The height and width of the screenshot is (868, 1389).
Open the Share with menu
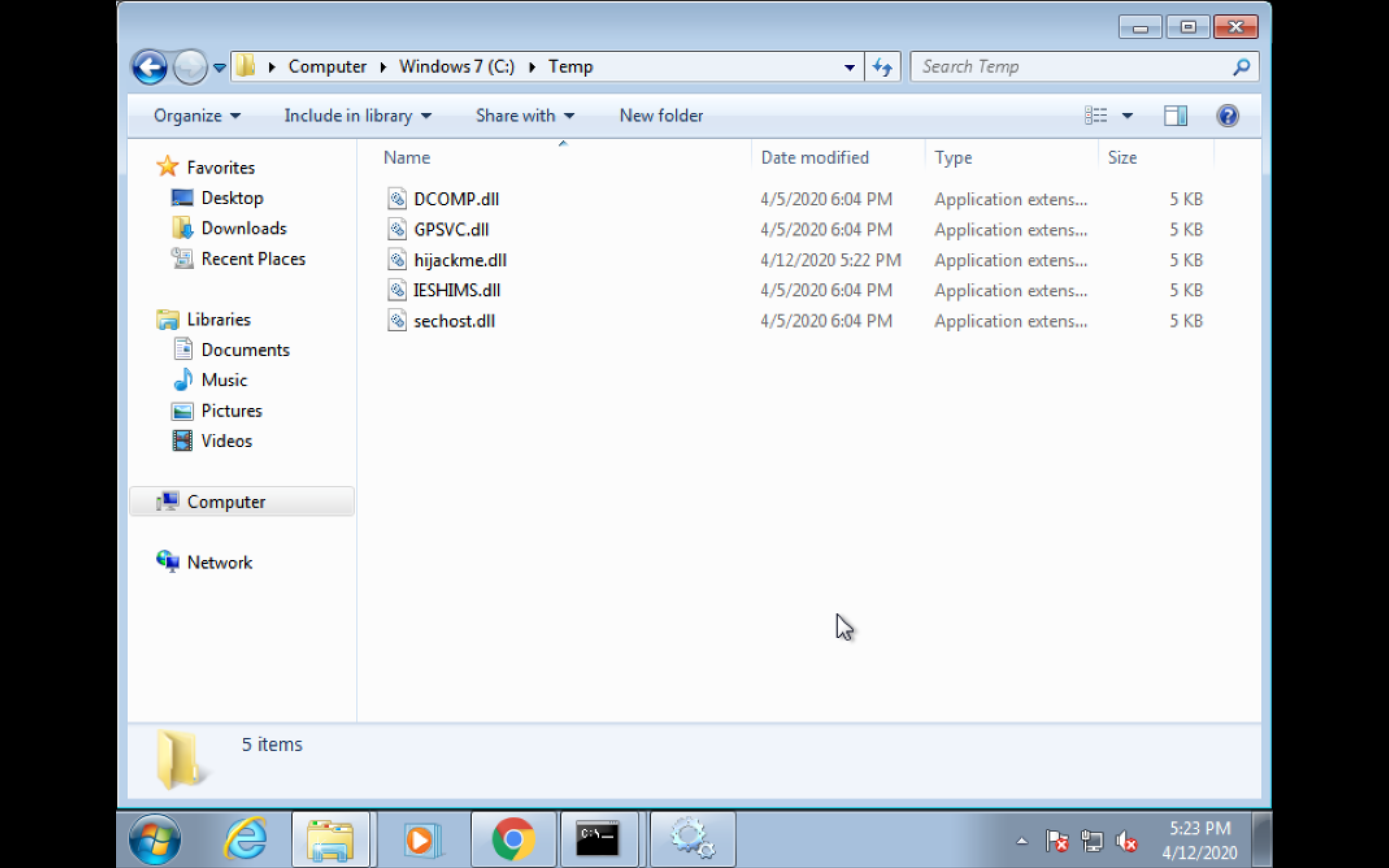[525, 116]
